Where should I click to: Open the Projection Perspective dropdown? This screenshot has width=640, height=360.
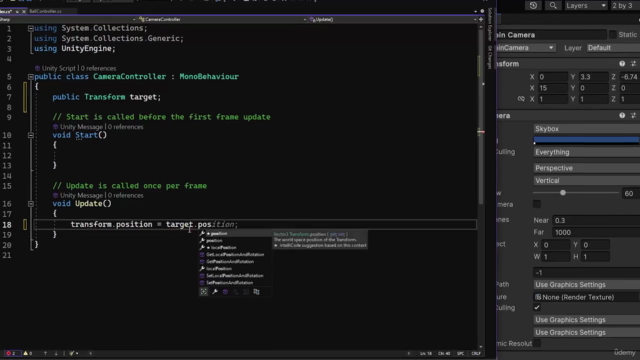point(587,168)
